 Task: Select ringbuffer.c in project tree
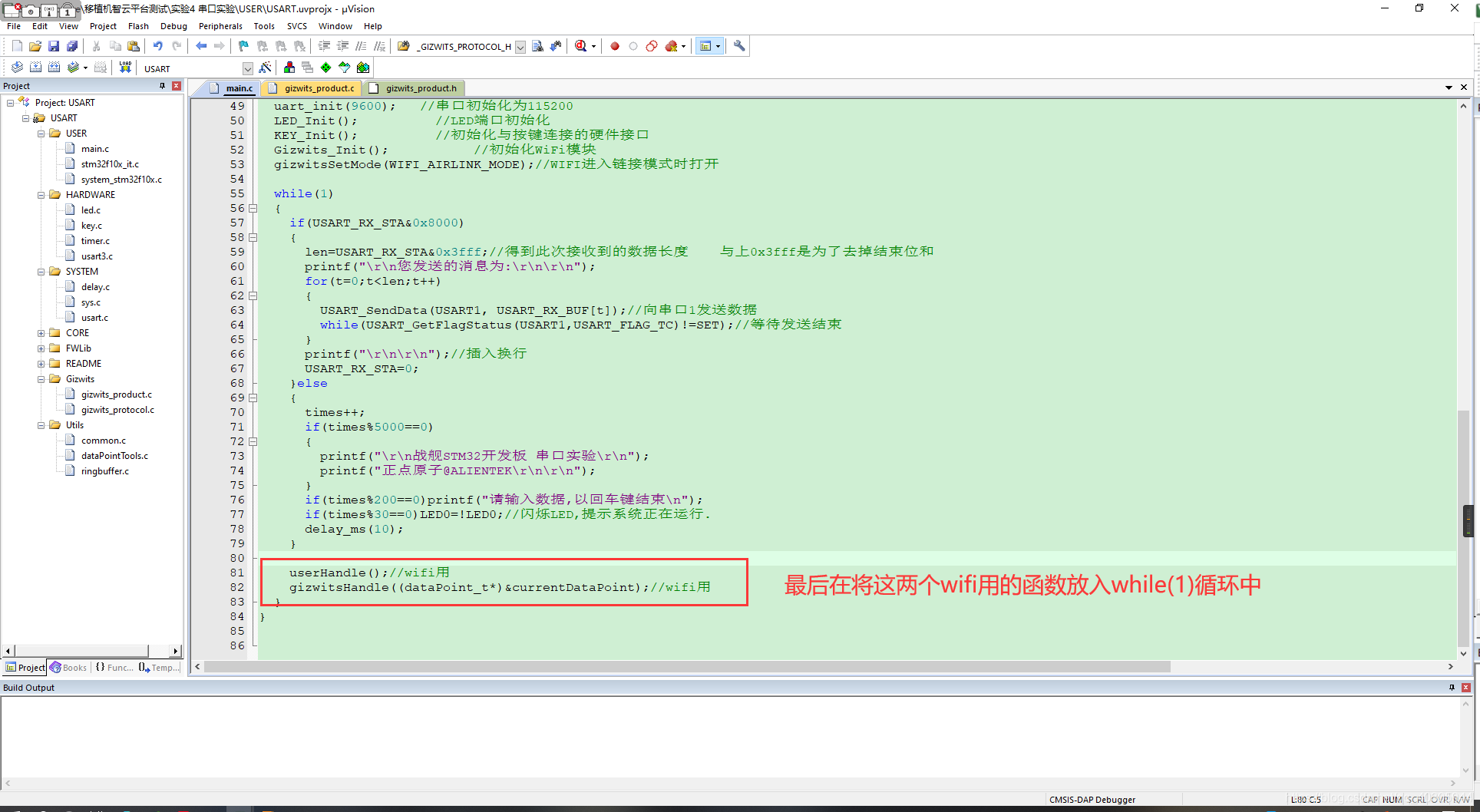(105, 471)
